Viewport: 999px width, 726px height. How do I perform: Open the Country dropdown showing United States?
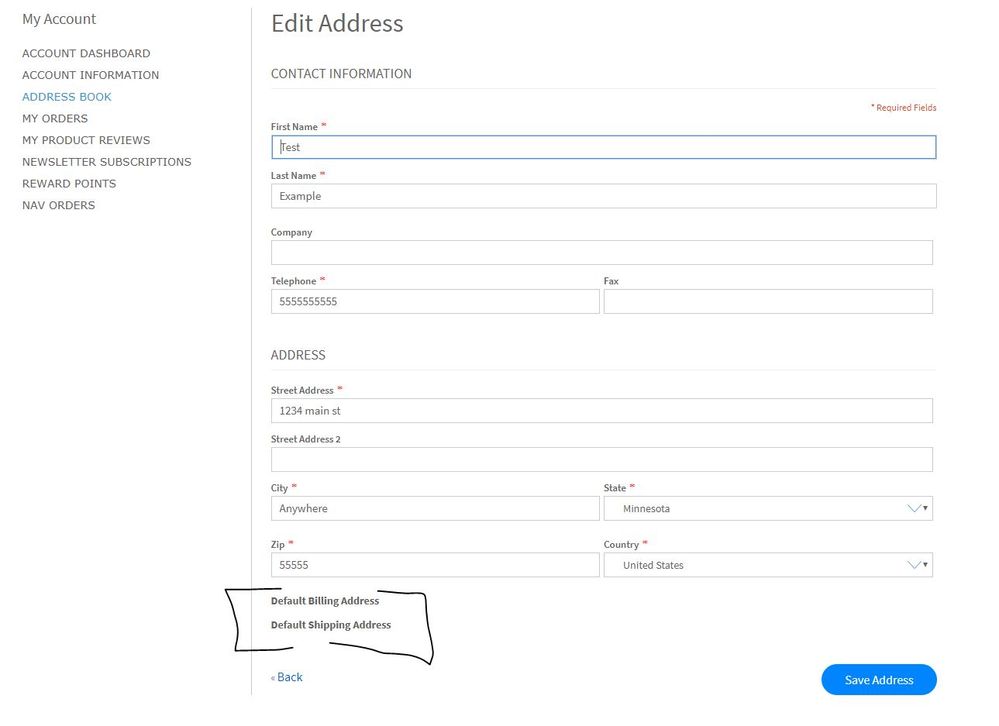click(x=767, y=565)
